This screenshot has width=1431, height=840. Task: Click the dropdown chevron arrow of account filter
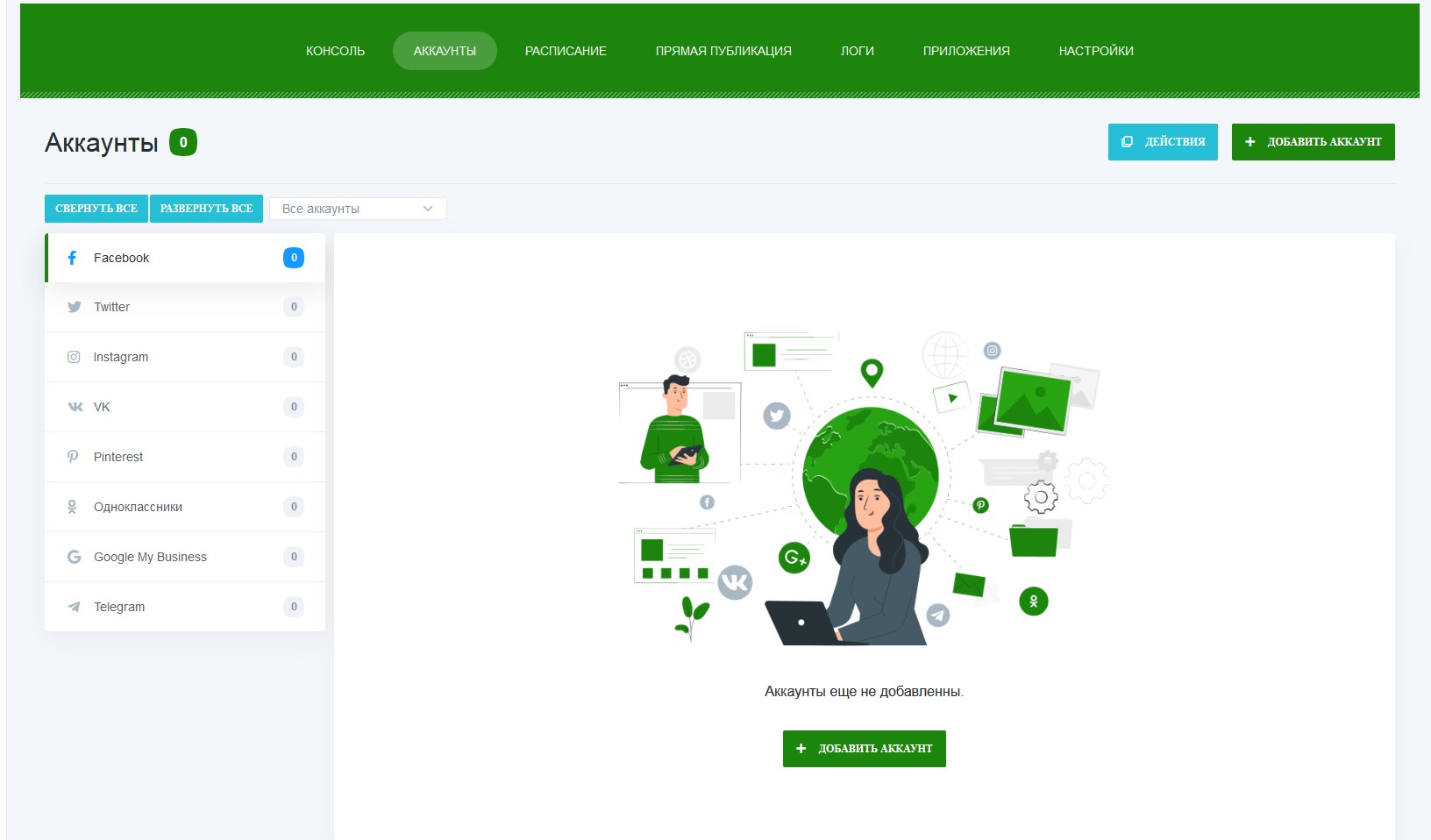click(428, 209)
